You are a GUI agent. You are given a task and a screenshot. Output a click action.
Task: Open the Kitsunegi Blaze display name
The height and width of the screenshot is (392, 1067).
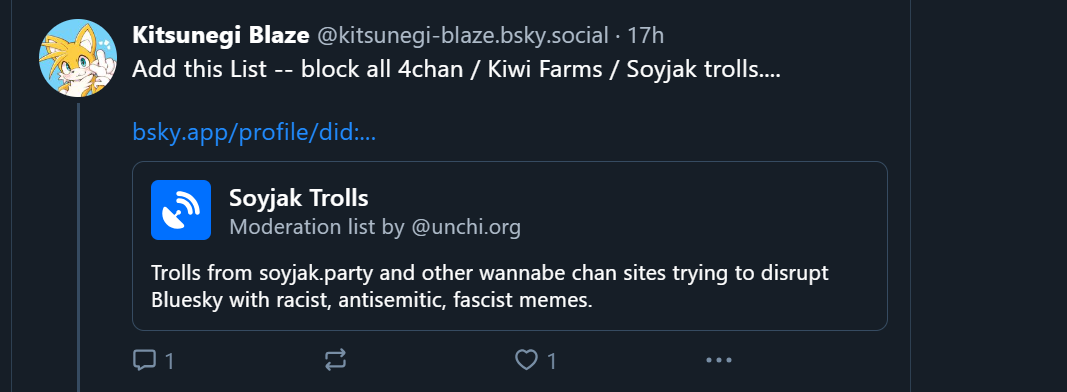coord(221,35)
